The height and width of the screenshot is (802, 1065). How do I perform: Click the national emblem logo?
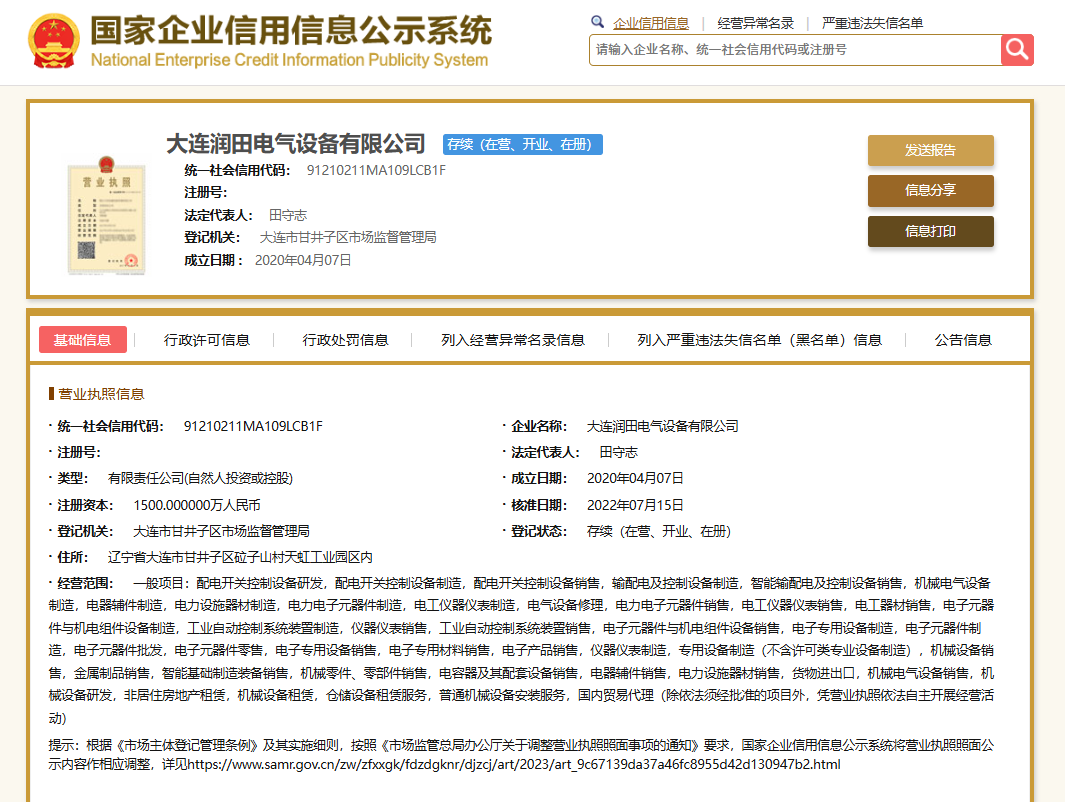coord(53,41)
